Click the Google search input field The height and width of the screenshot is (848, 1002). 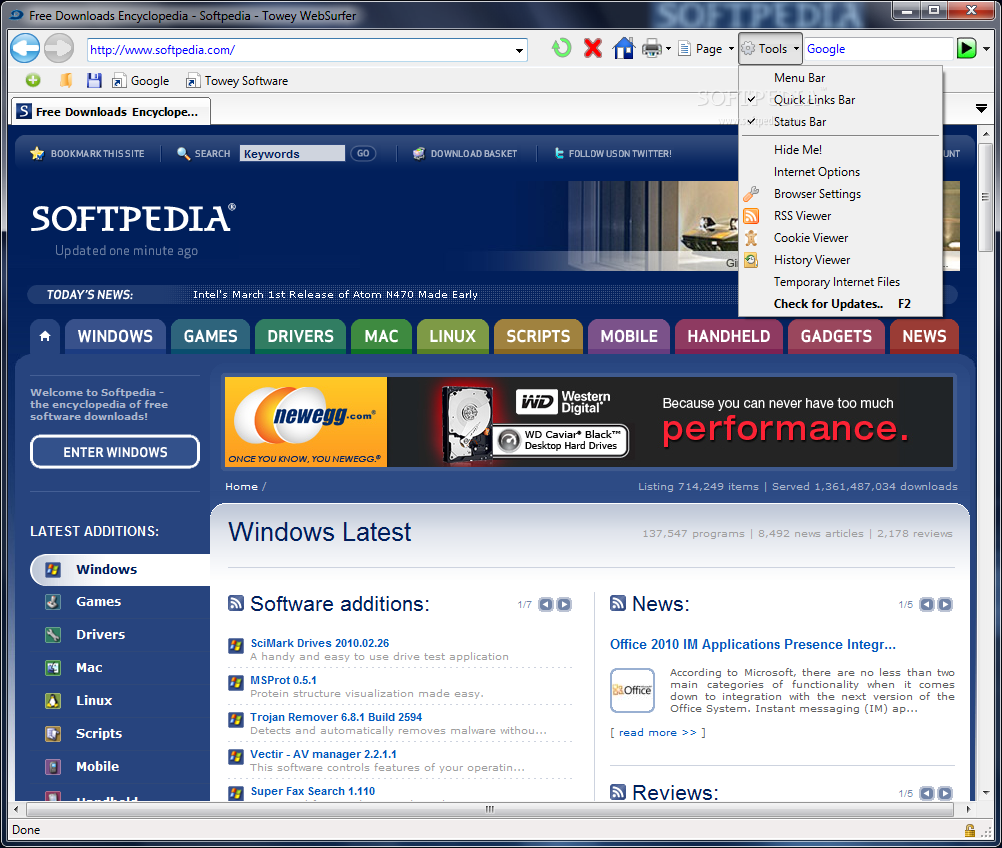pyautogui.click(x=878, y=49)
